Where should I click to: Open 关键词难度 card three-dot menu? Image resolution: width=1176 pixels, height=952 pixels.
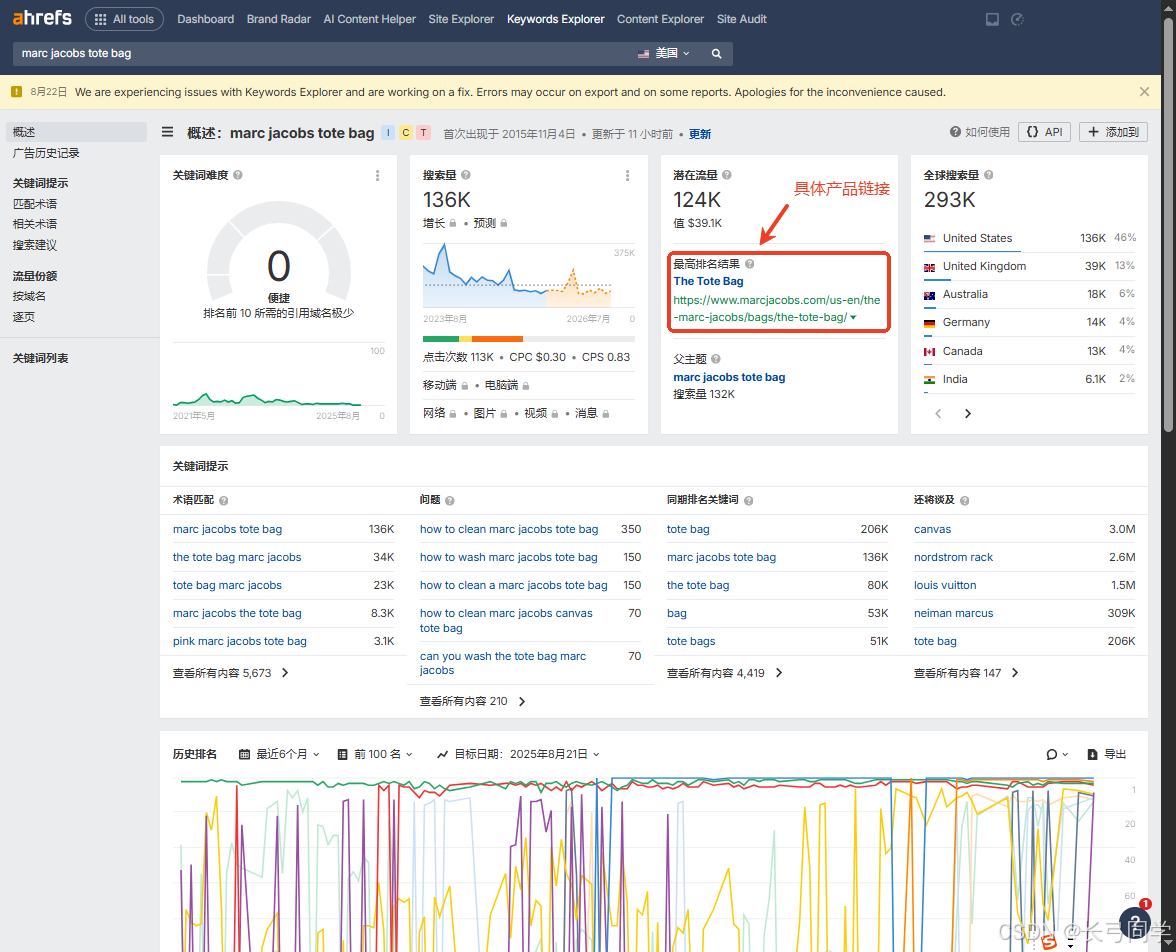(x=377, y=176)
